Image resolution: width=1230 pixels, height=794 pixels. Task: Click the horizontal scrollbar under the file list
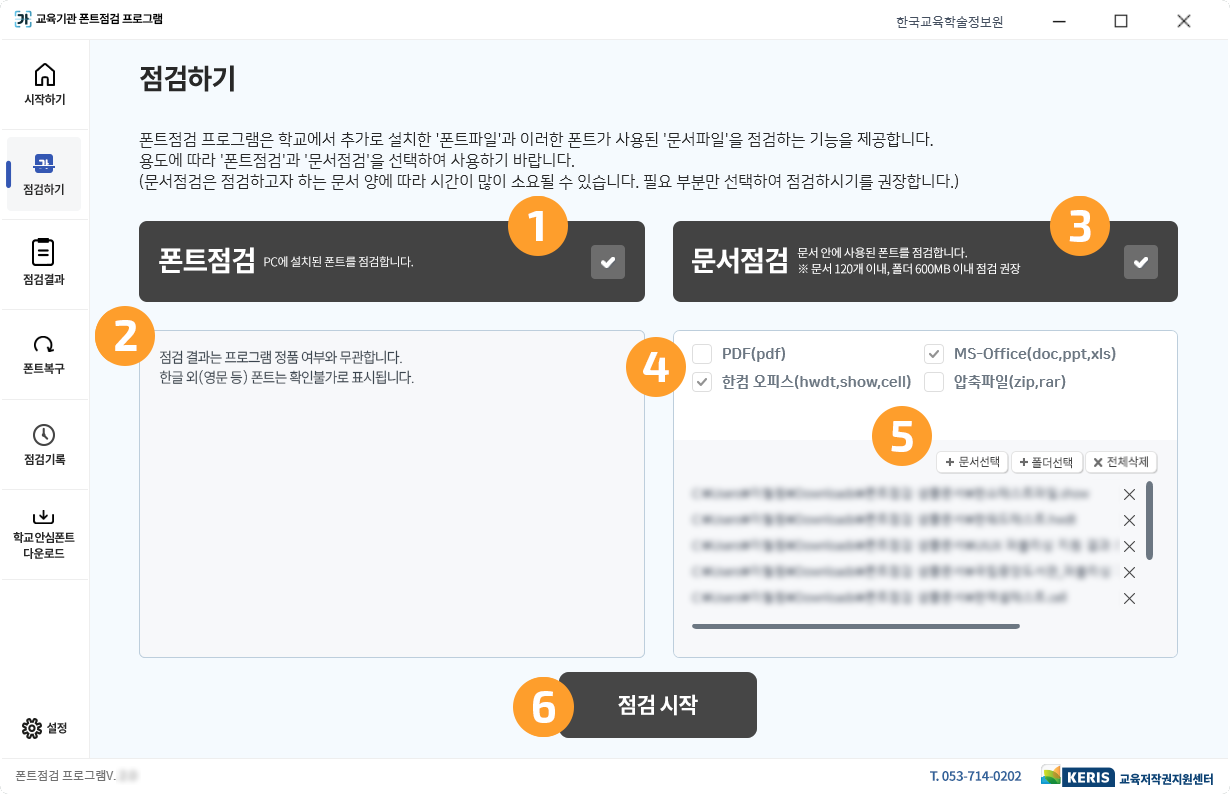click(x=855, y=624)
